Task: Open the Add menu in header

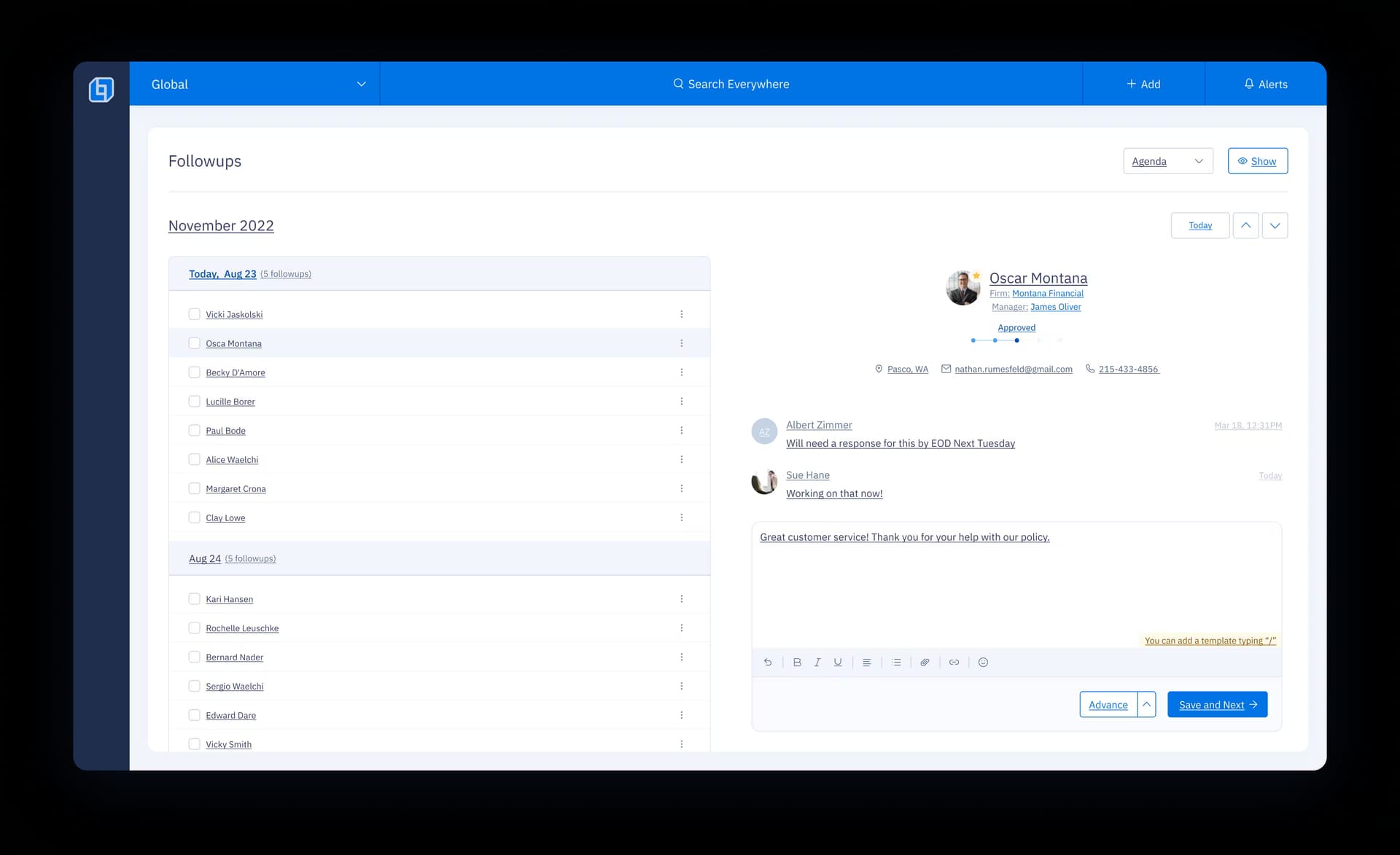Action: pyautogui.click(x=1143, y=84)
